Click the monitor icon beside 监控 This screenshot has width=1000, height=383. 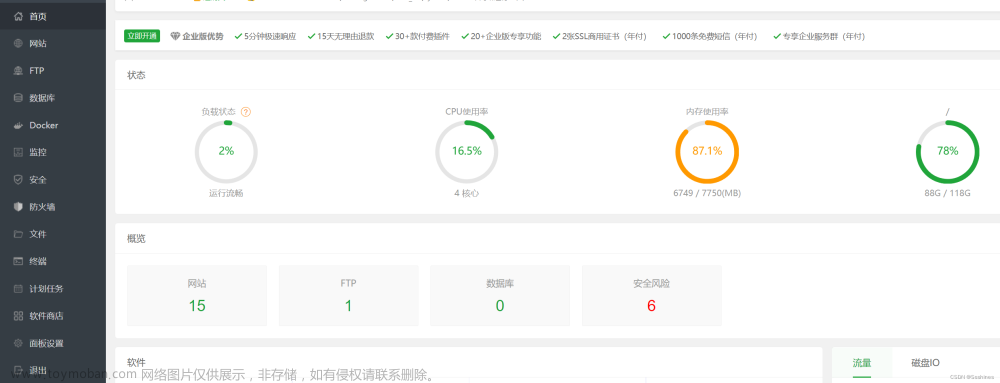(18, 152)
